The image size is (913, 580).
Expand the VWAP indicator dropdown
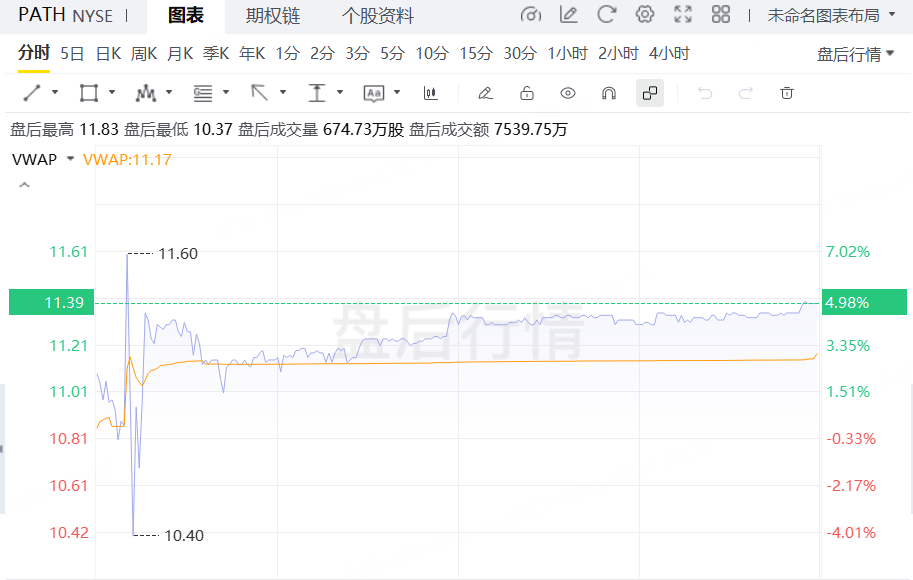(x=70, y=159)
